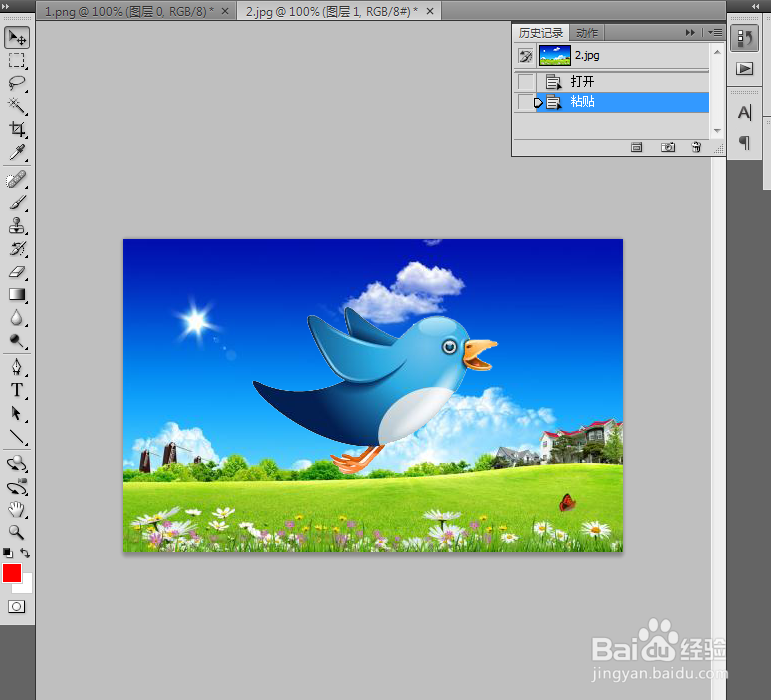Reset default foreground and background colors
The height and width of the screenshot is (700, 771).
click(x=8, y=553)
